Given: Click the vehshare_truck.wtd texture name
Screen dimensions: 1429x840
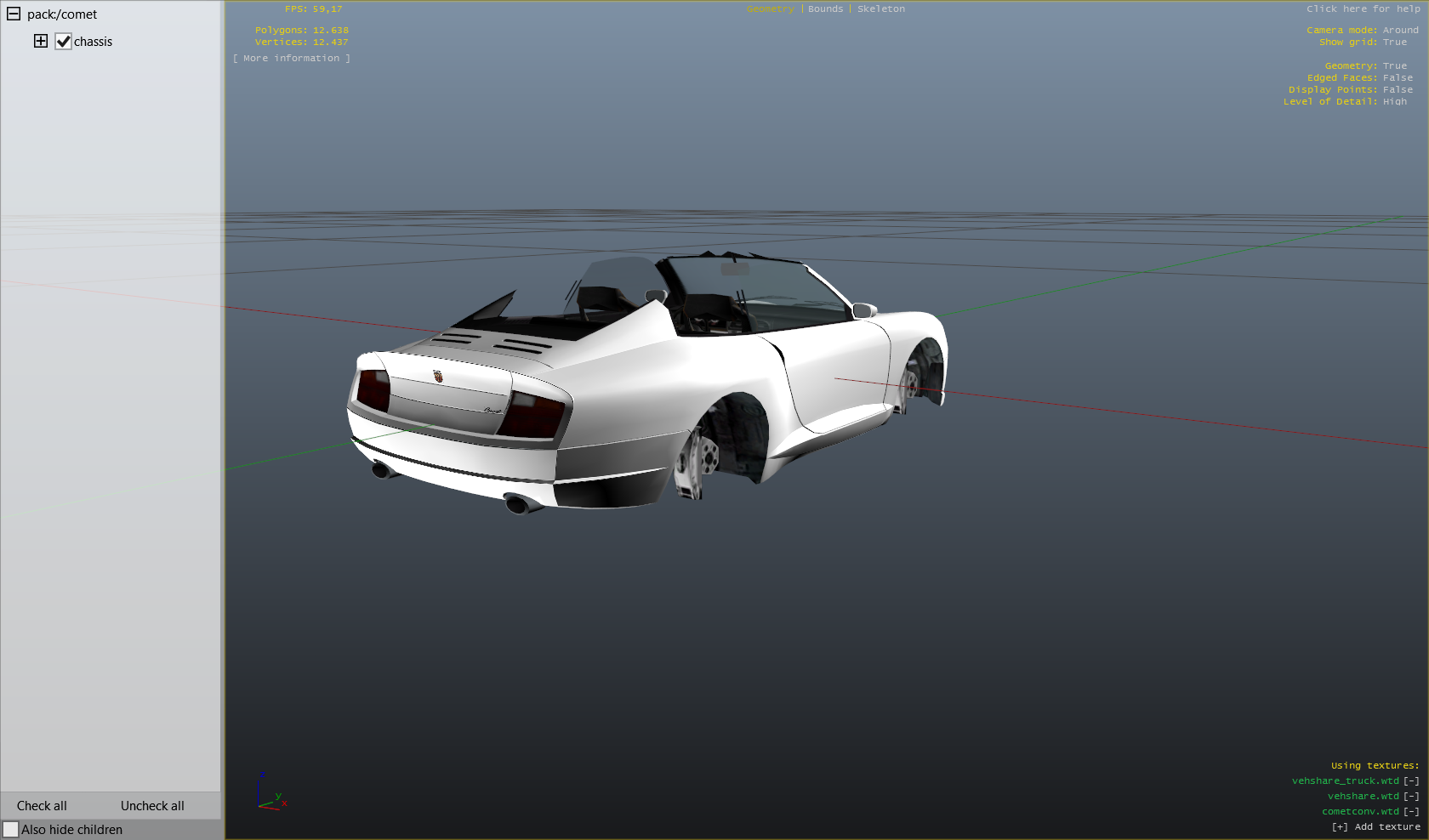Looking at the screenshot, I should click(x=1345, y=780).
